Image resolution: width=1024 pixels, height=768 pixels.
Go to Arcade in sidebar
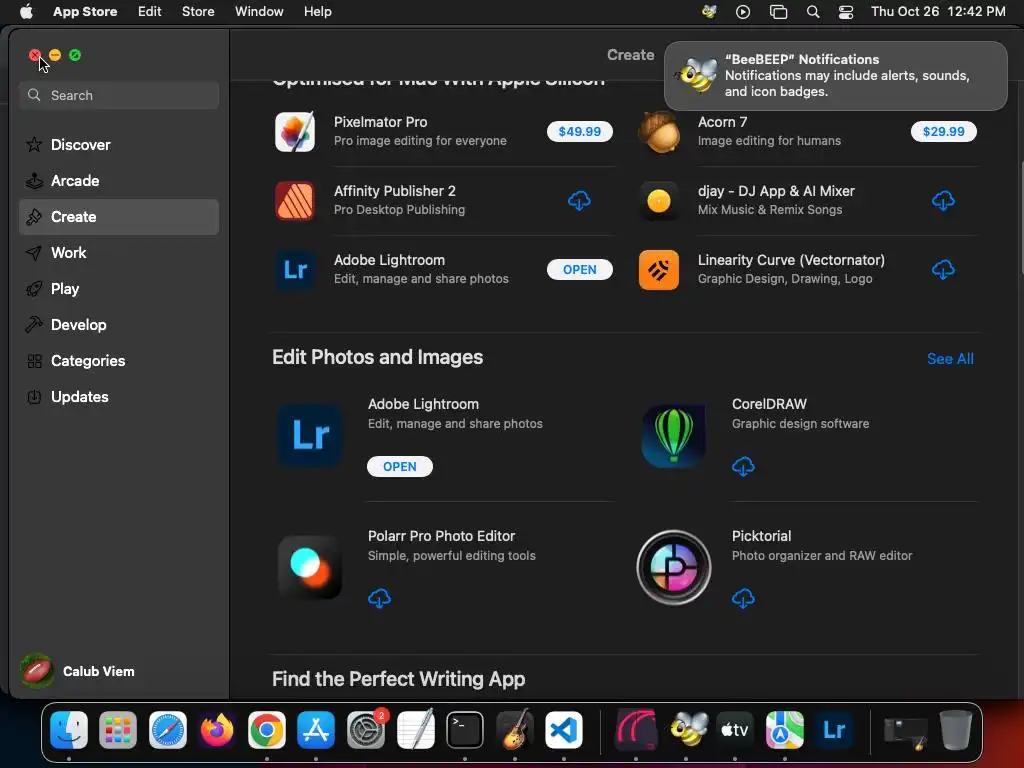119,181
